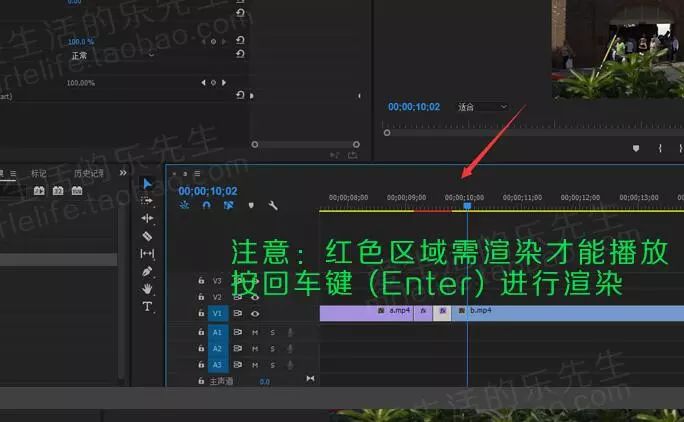The width and height of the screenshot is (684, 422).
Task: Add keyframe in 100.00% row
Action: [213, 82]
